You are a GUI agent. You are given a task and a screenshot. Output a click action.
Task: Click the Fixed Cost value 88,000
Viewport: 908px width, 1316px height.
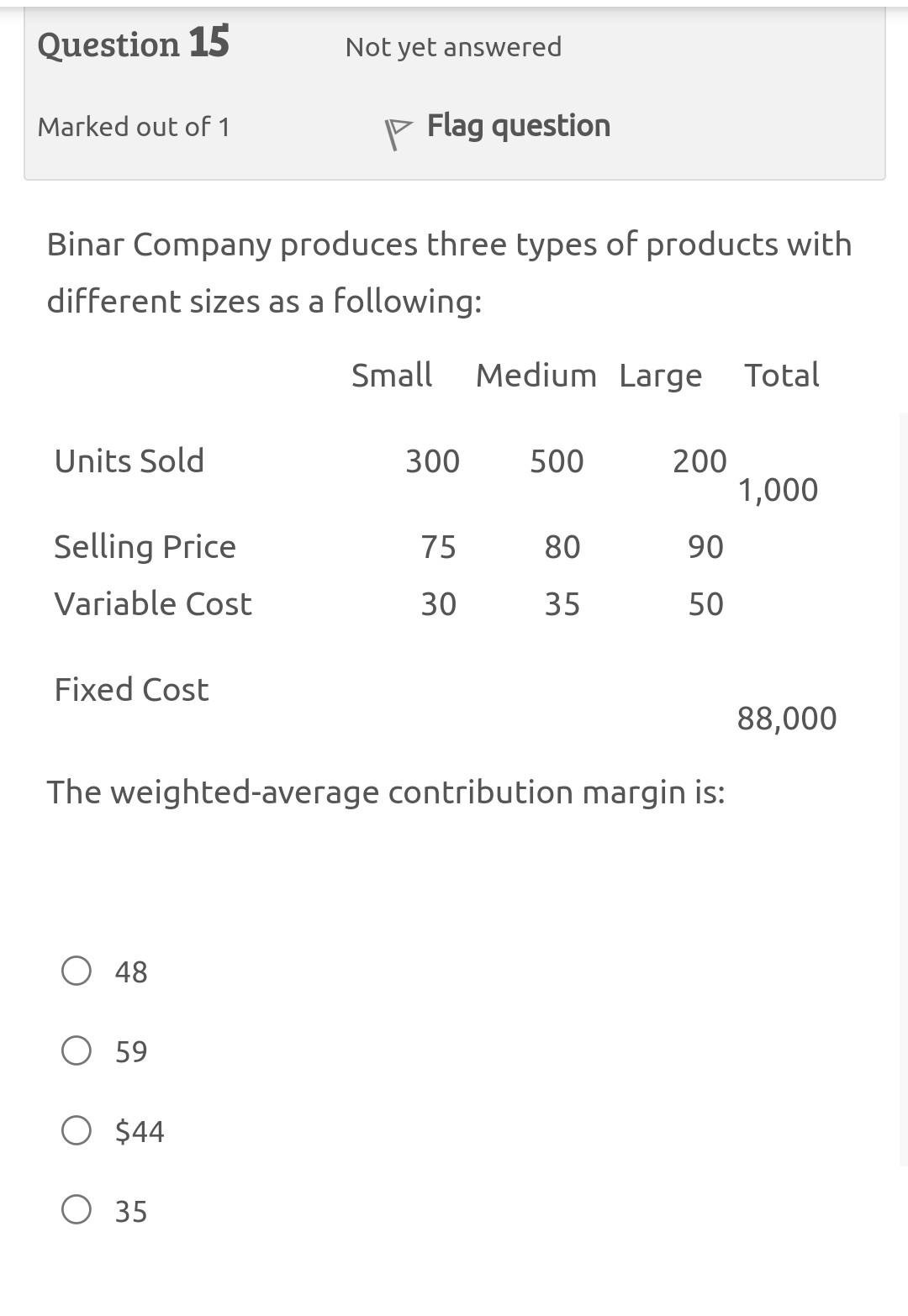click(787, 719)
